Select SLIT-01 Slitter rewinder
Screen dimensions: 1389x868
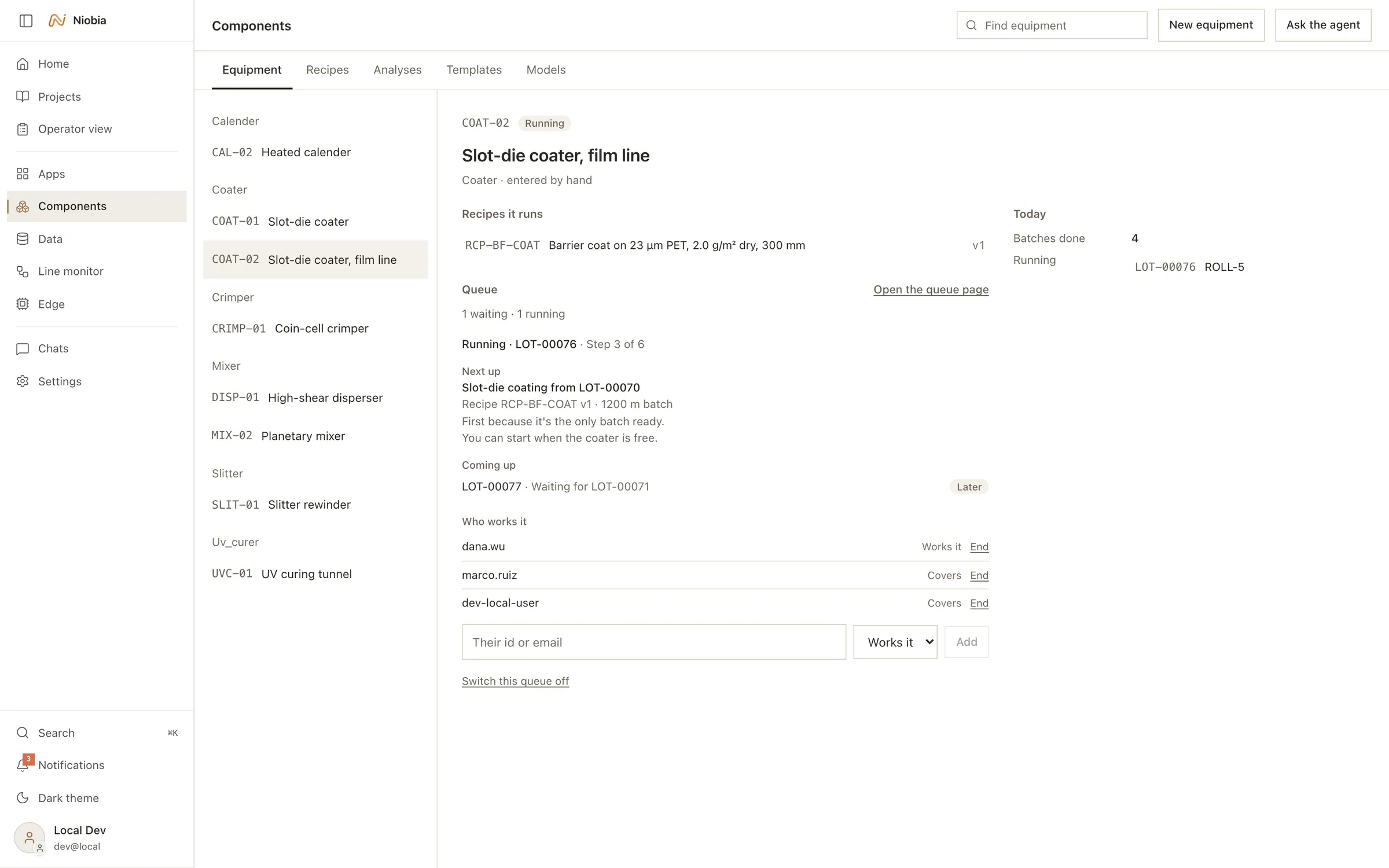pyautogui.click(x=315, y=505)
